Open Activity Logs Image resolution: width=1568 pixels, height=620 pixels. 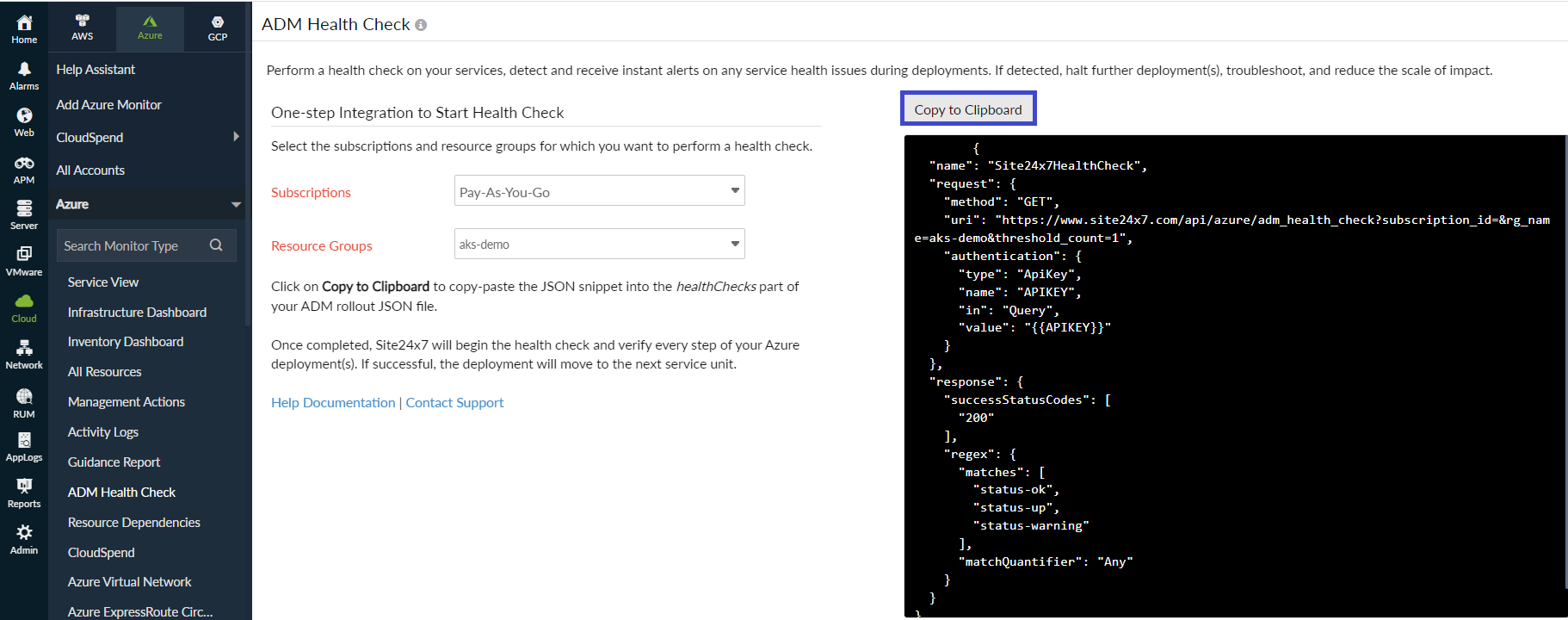tap(103, 432)
